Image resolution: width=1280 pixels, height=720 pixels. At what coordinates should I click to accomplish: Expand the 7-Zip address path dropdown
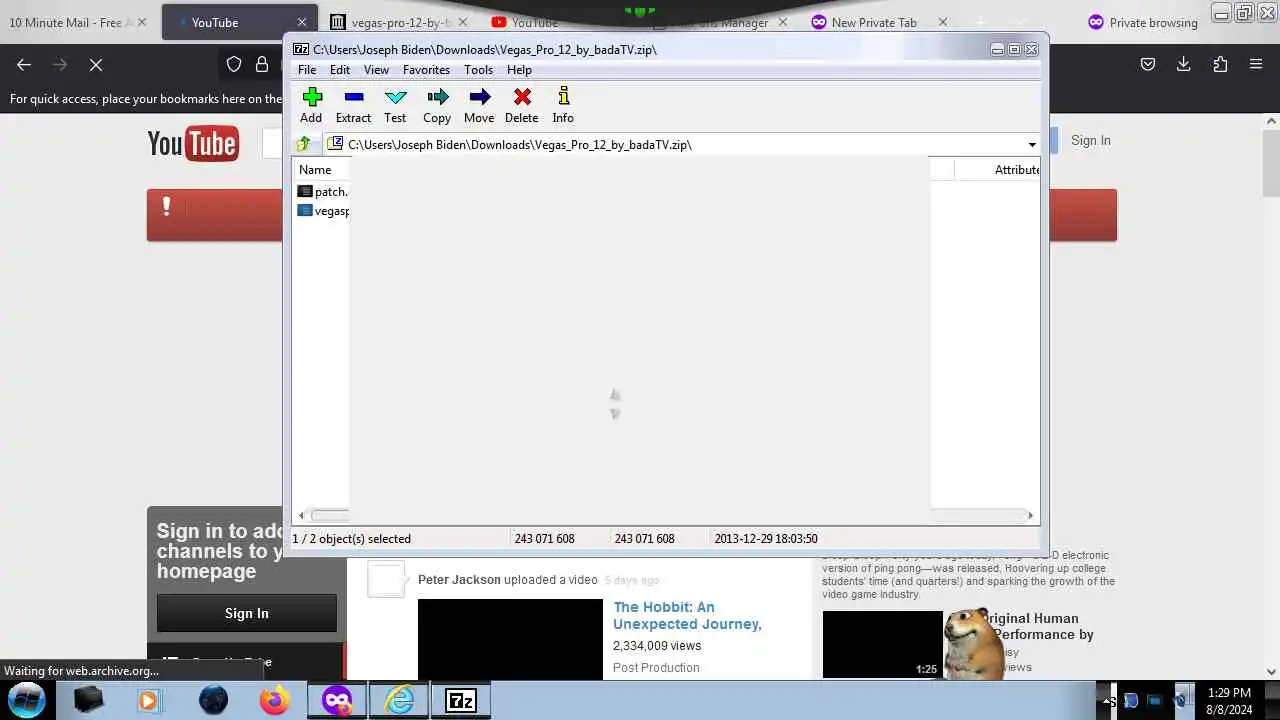1032,145
